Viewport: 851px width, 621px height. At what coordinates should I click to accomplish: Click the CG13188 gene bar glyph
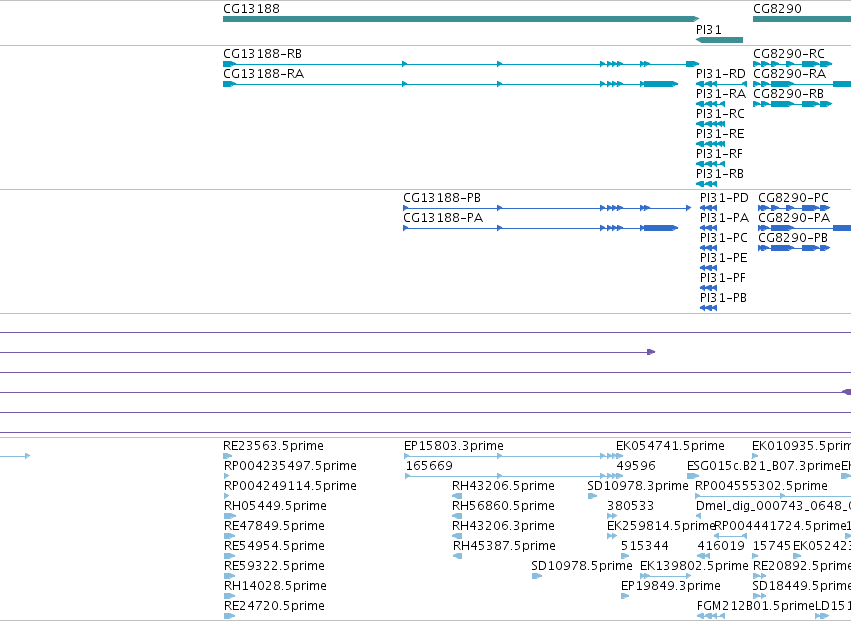(461, 19)
